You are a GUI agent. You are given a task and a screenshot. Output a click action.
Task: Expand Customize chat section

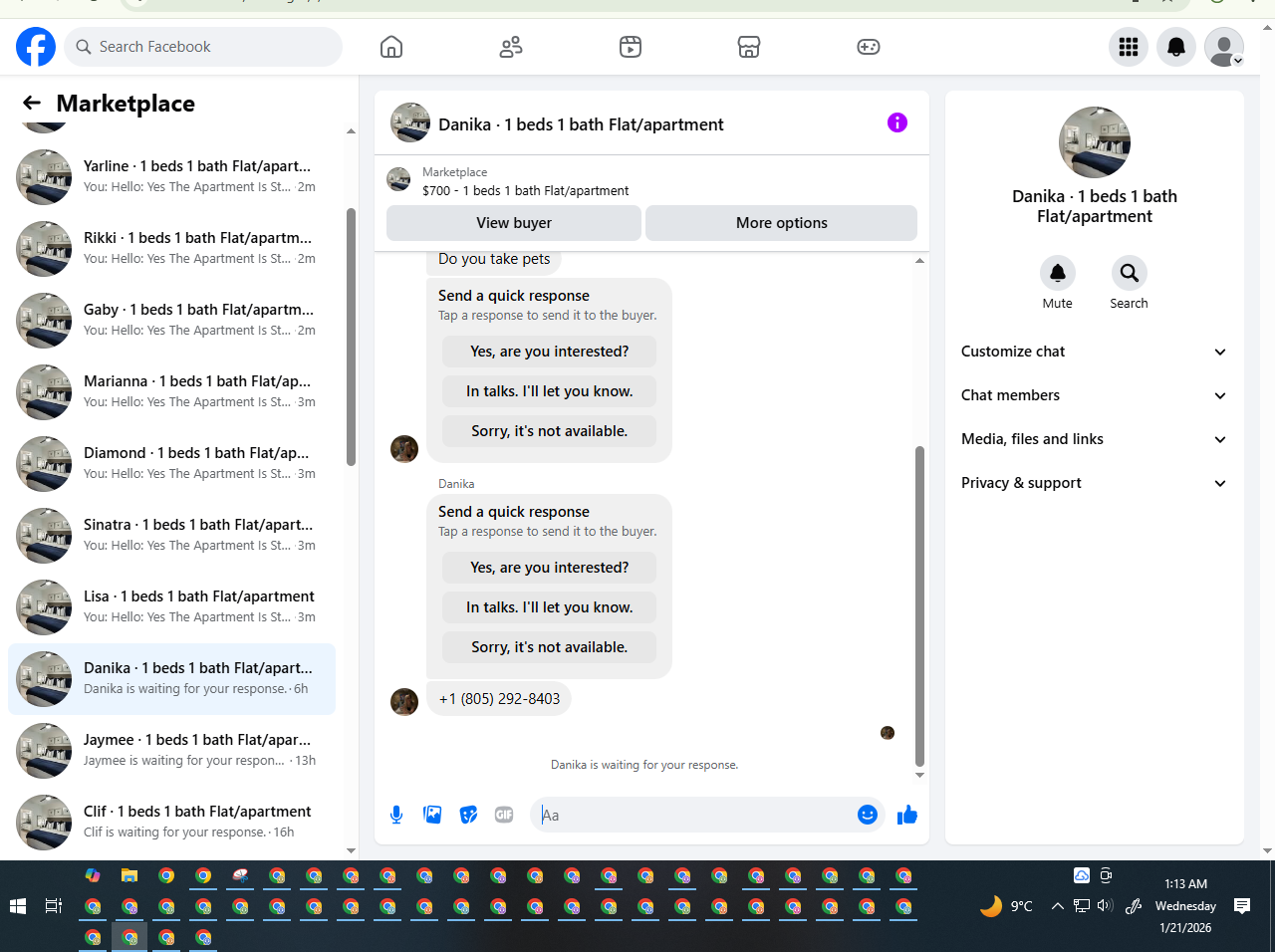point(1095,352)
